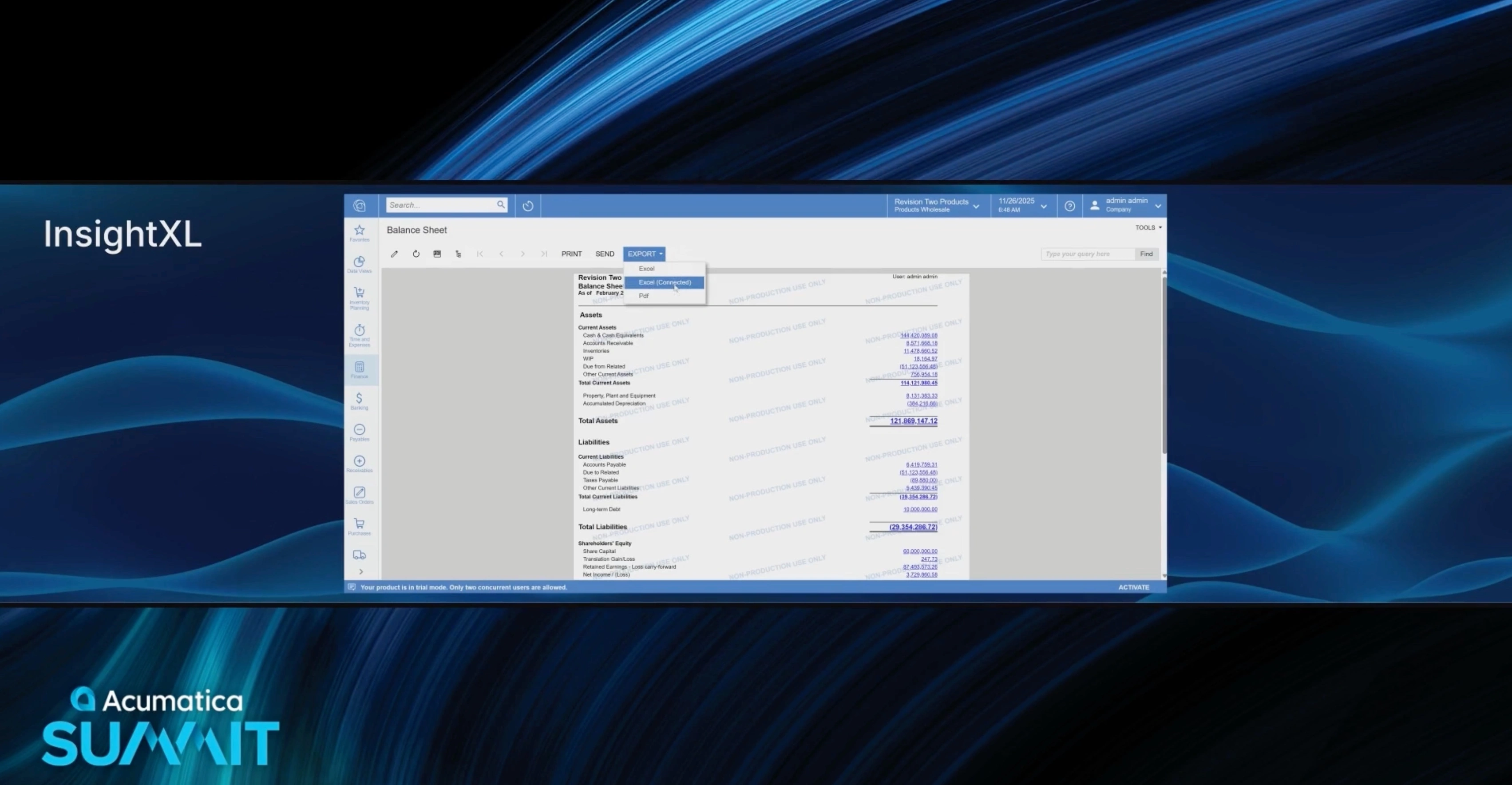This screenshot has width=1512, height=785.
Task: Open the Receivables workspace
Action: [x=359, y=464]
